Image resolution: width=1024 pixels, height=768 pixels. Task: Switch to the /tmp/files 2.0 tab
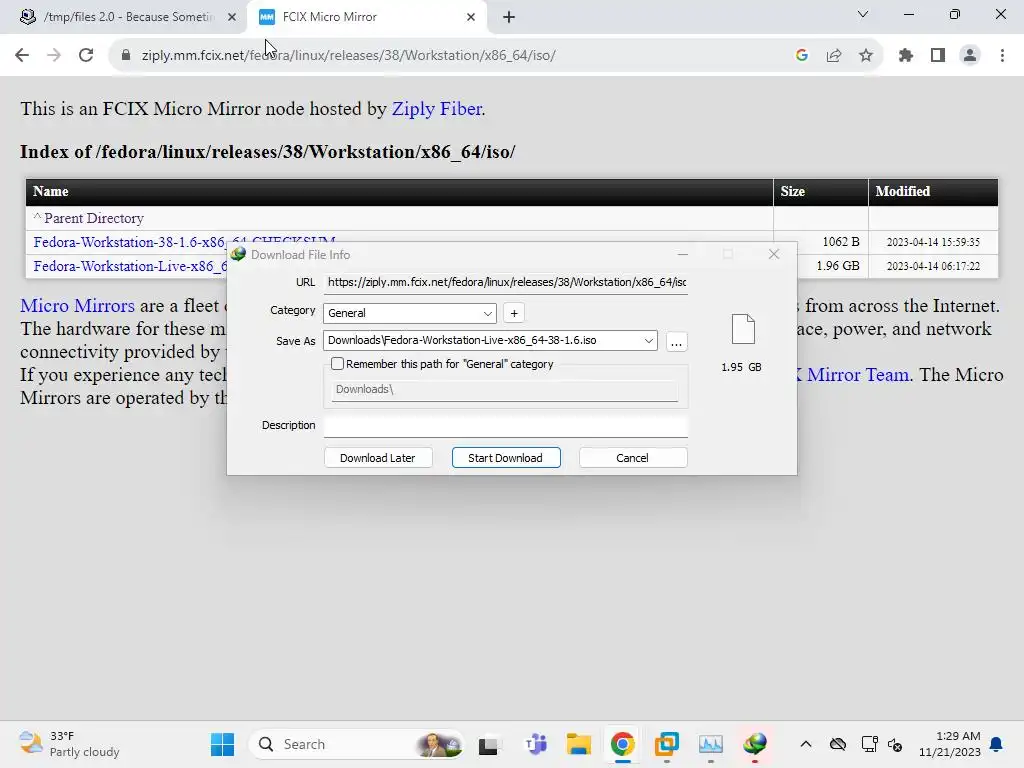124,18
